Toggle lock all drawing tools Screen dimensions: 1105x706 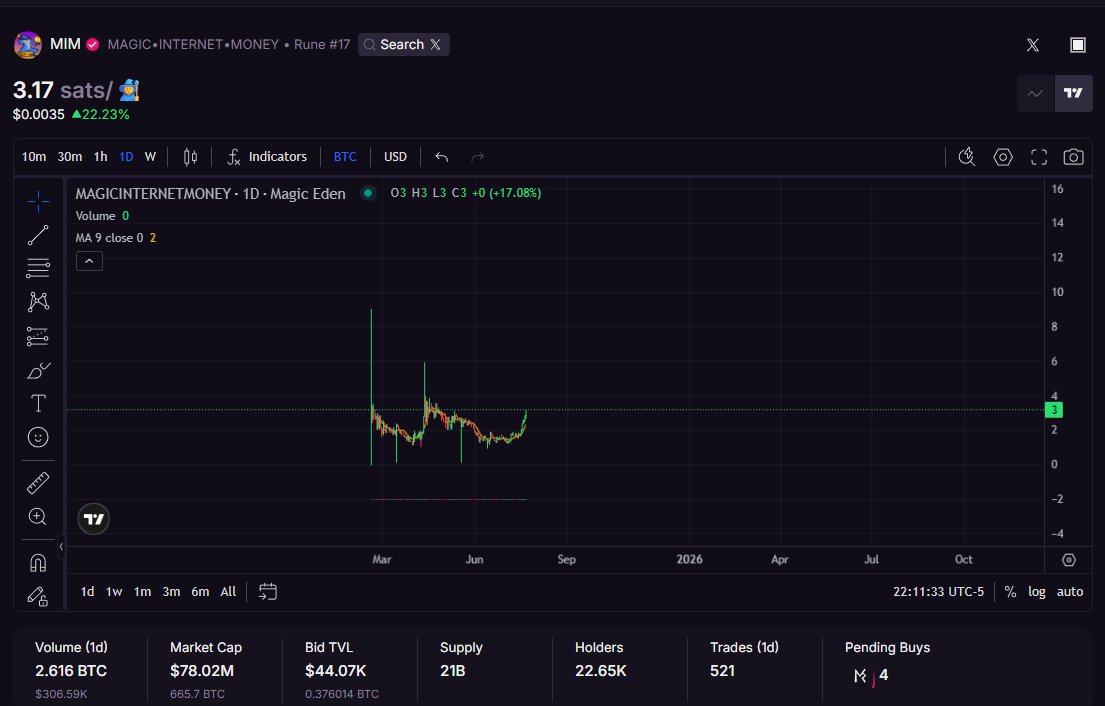pyautogui.click(x=38, y=597)
